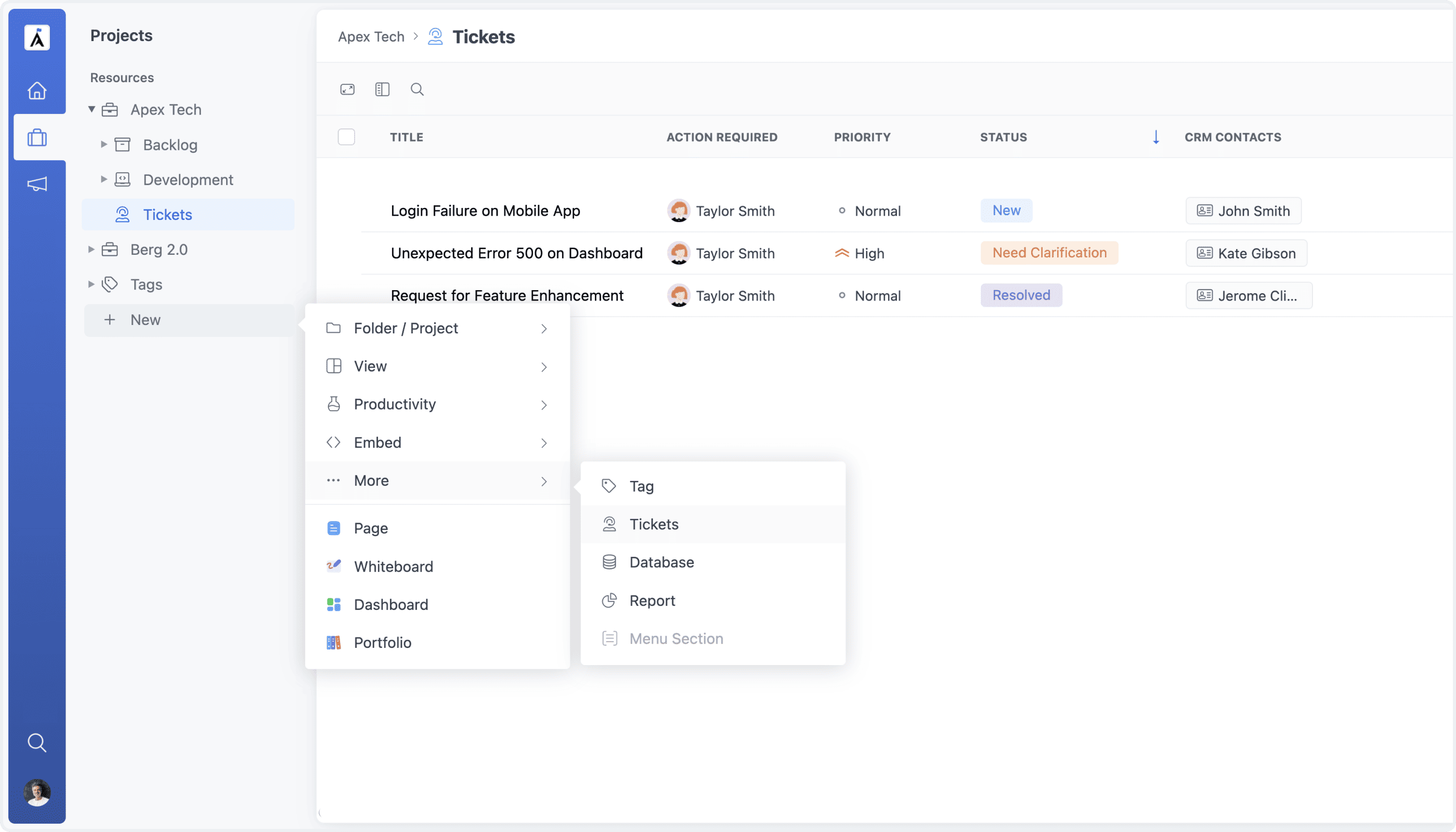This screenshot has height=832, width=1456.
Task: Create a new Dashboard
Action: click(x=437, y=605)
